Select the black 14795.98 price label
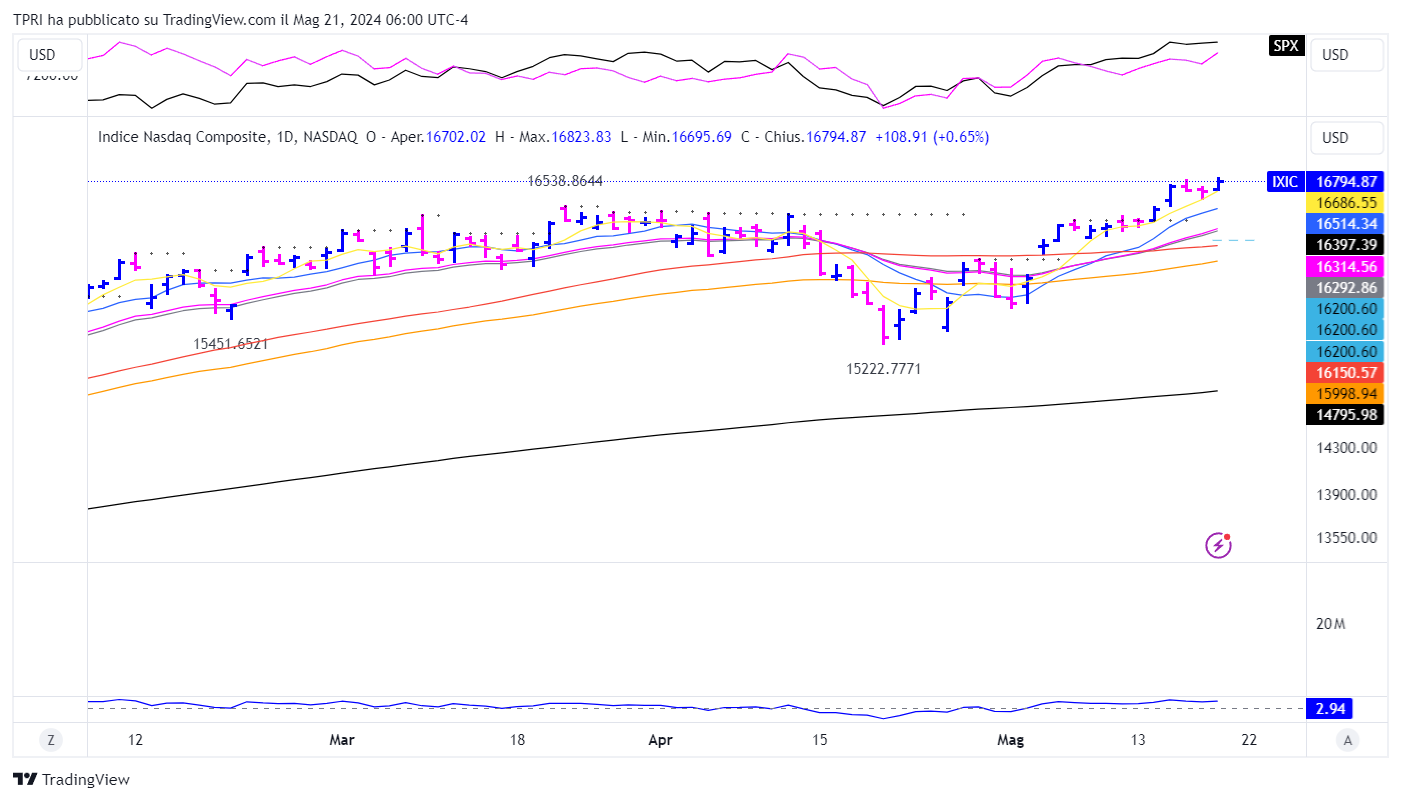 pos(1346,414)
